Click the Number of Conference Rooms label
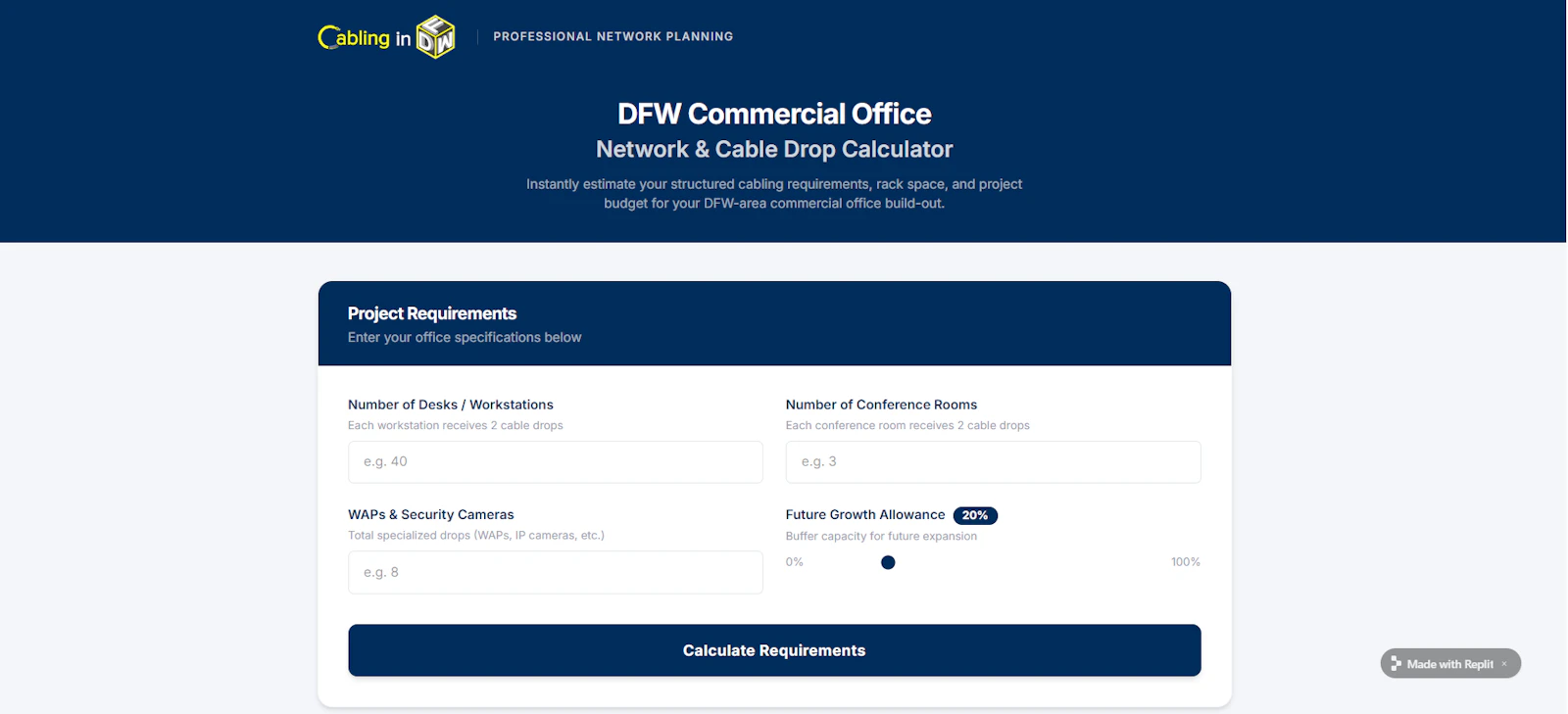 (881, 405)
